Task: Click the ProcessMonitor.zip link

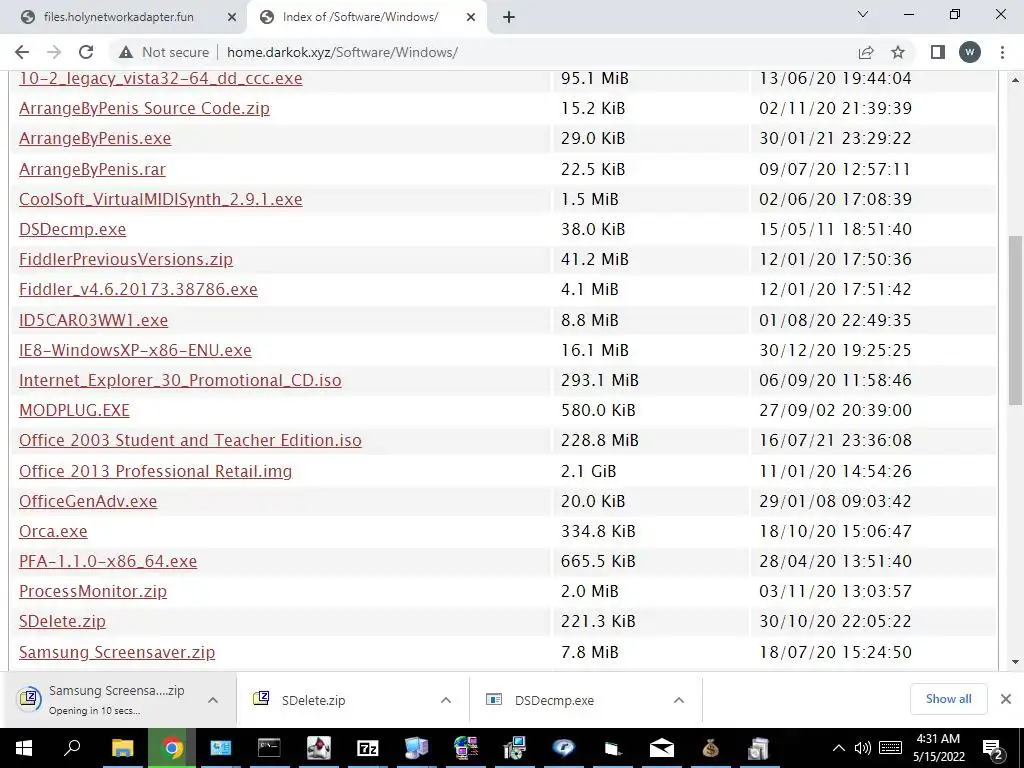Action: pos(93,591)
